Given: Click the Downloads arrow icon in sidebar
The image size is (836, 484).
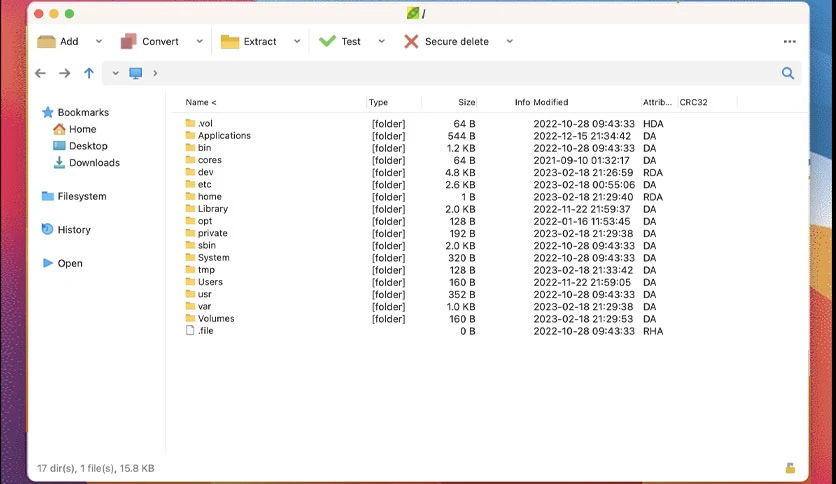Looking at the screenshot, I should pos(59,163).
